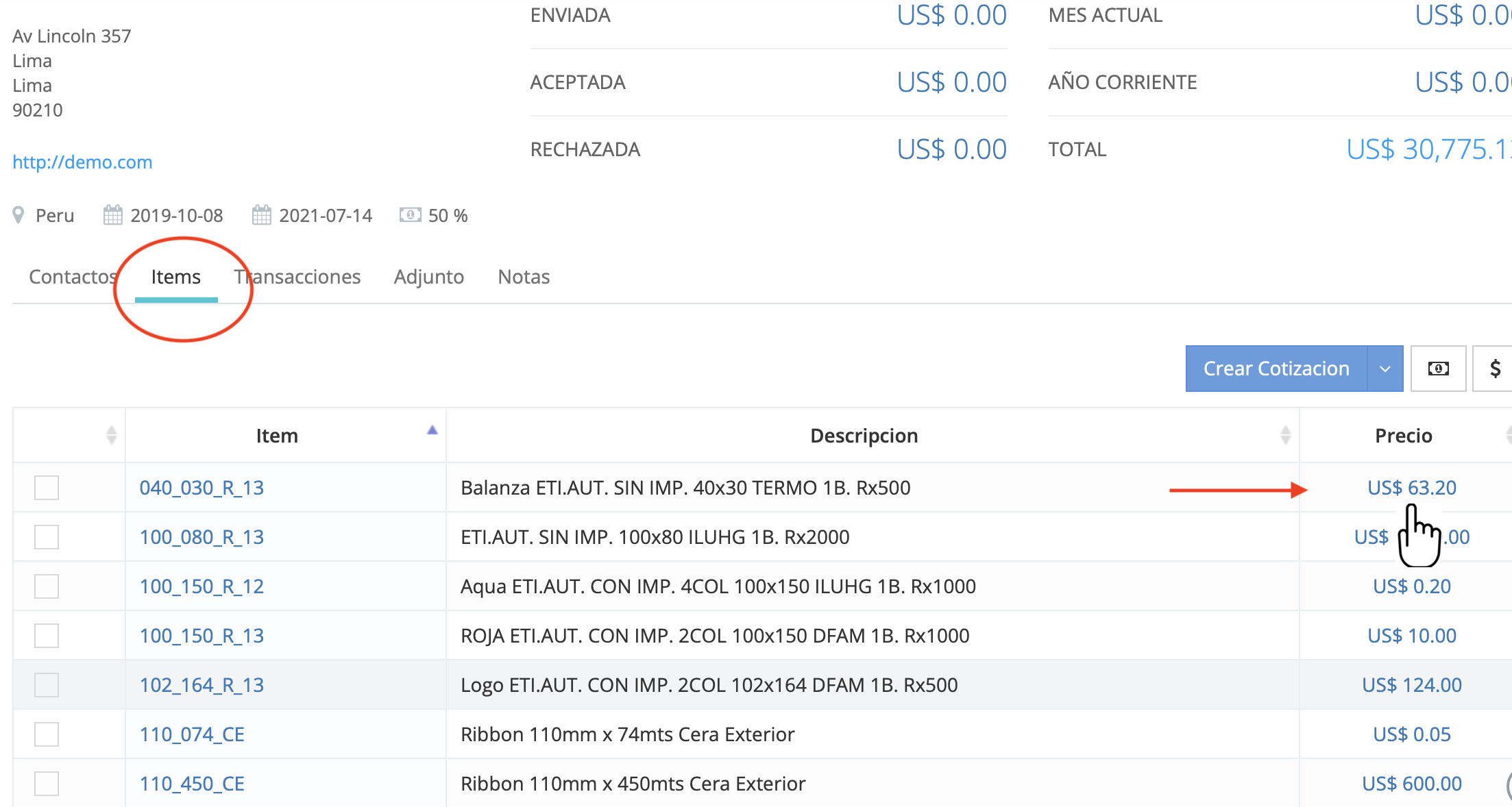
Task: Click the money bill icon button
Action: tap(1438, 369)
